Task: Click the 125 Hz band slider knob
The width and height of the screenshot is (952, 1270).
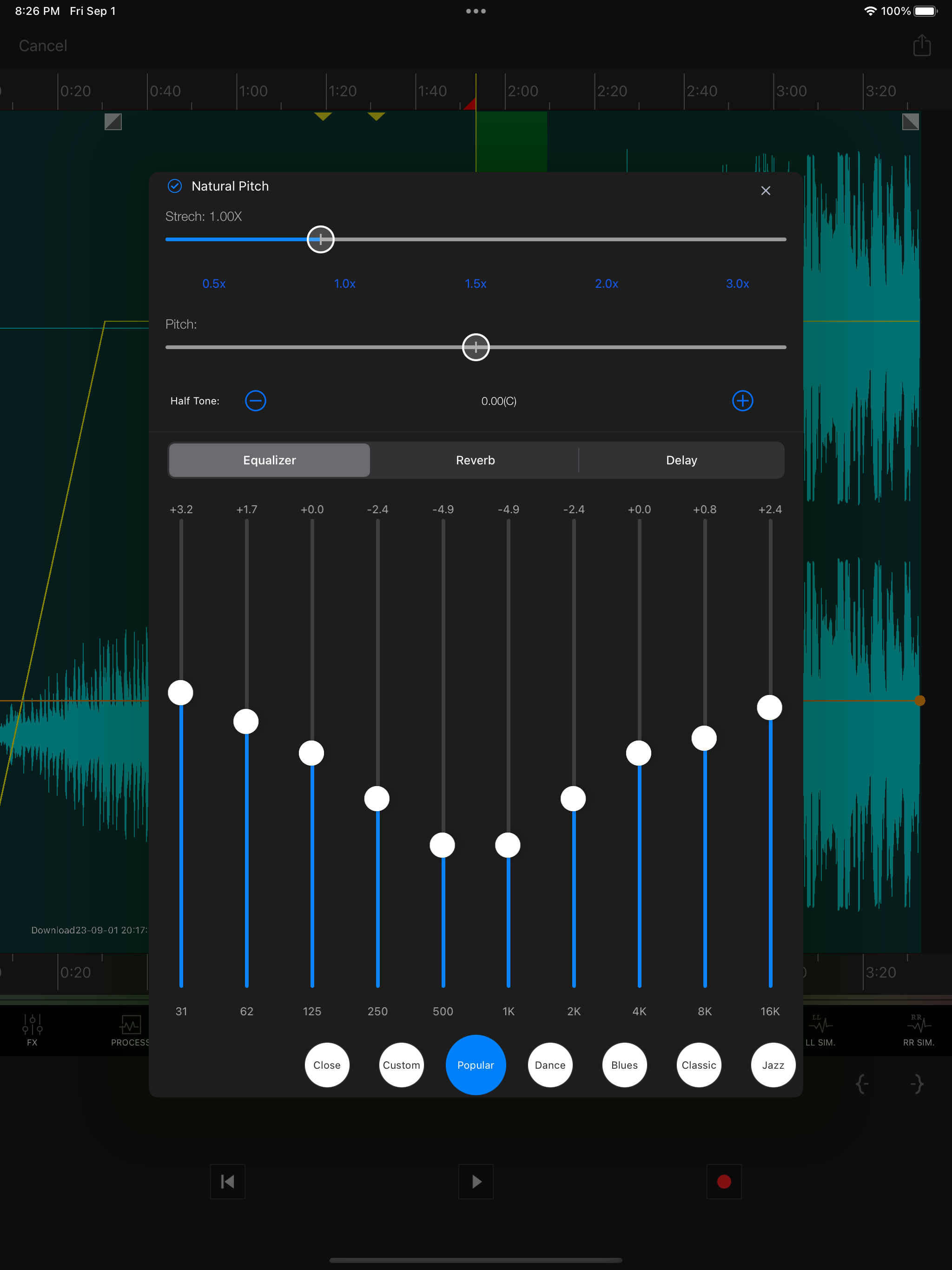Action: pos(311,753)
